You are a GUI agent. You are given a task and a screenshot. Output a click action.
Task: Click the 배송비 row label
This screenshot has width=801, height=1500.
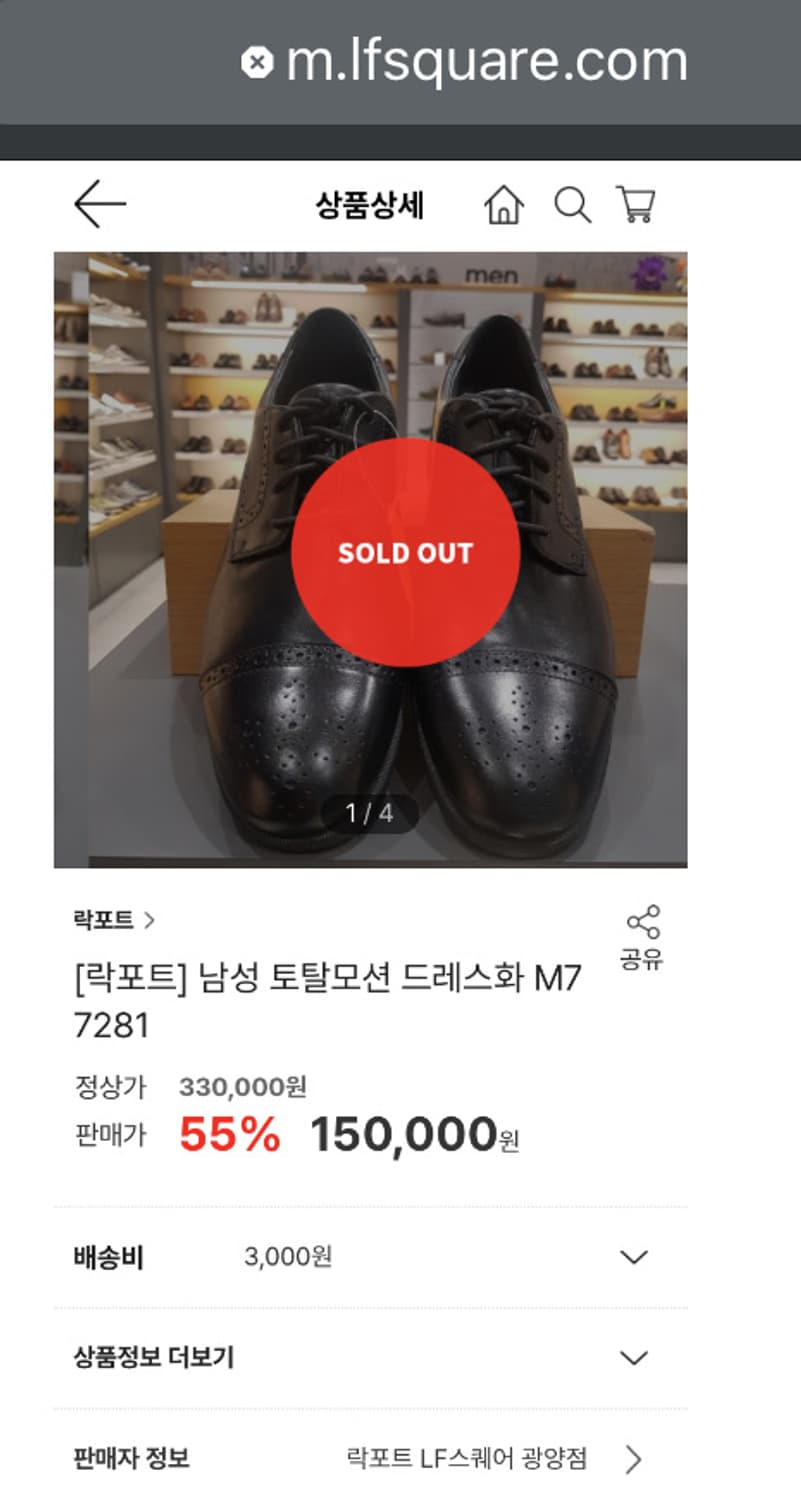(109, 1257)
